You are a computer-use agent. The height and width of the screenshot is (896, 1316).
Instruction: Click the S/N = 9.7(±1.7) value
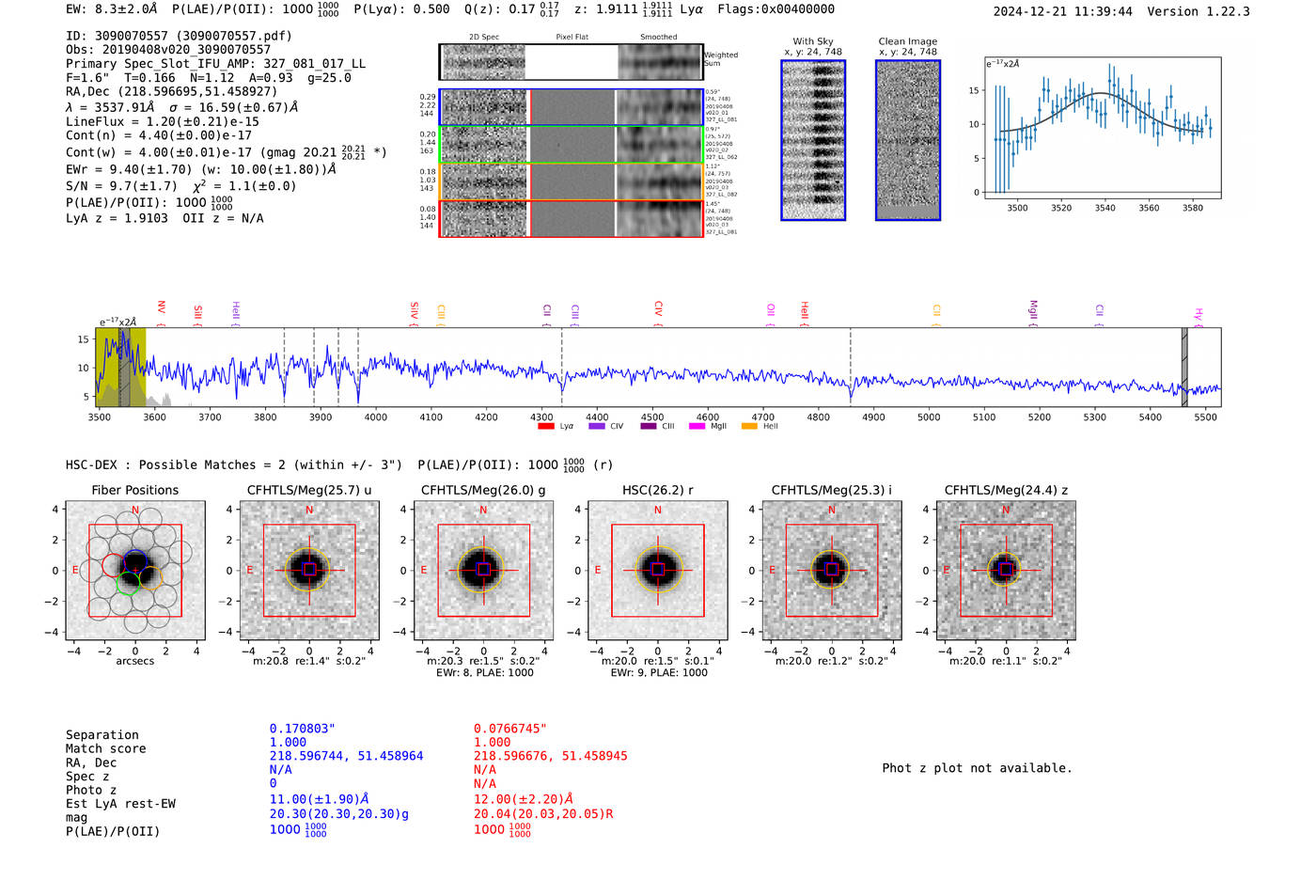coord(121,186)
